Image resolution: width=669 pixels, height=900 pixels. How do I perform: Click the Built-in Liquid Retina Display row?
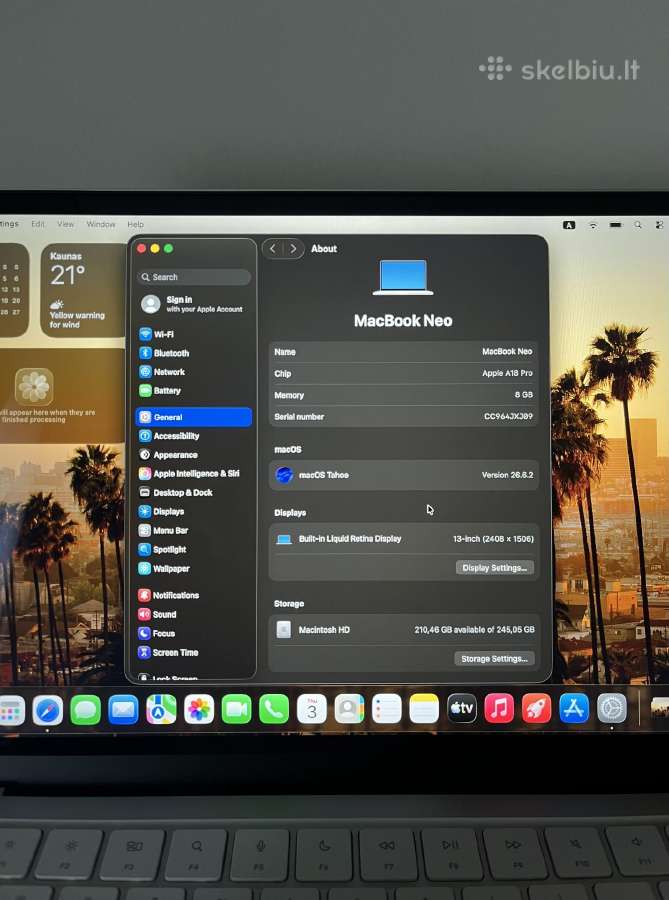(404, 539)
